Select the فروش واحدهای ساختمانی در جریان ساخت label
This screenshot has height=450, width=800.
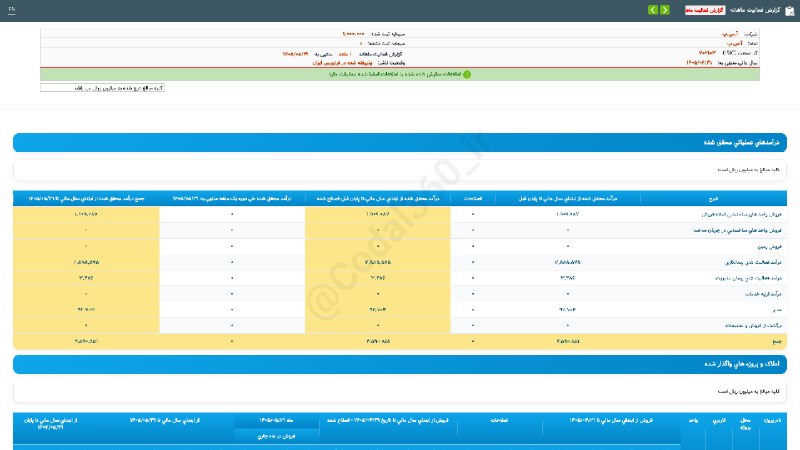[737, 231]
